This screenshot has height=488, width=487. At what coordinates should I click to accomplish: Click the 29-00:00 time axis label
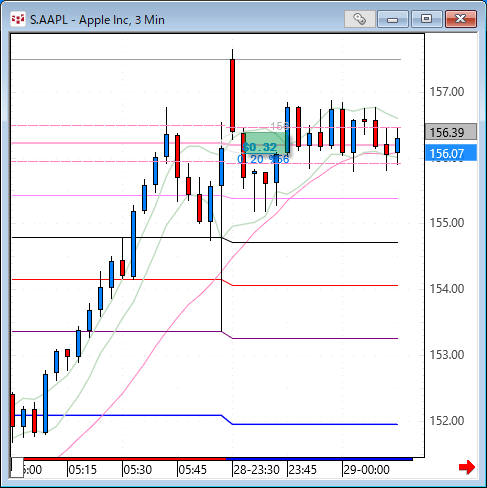pos(366,470)
